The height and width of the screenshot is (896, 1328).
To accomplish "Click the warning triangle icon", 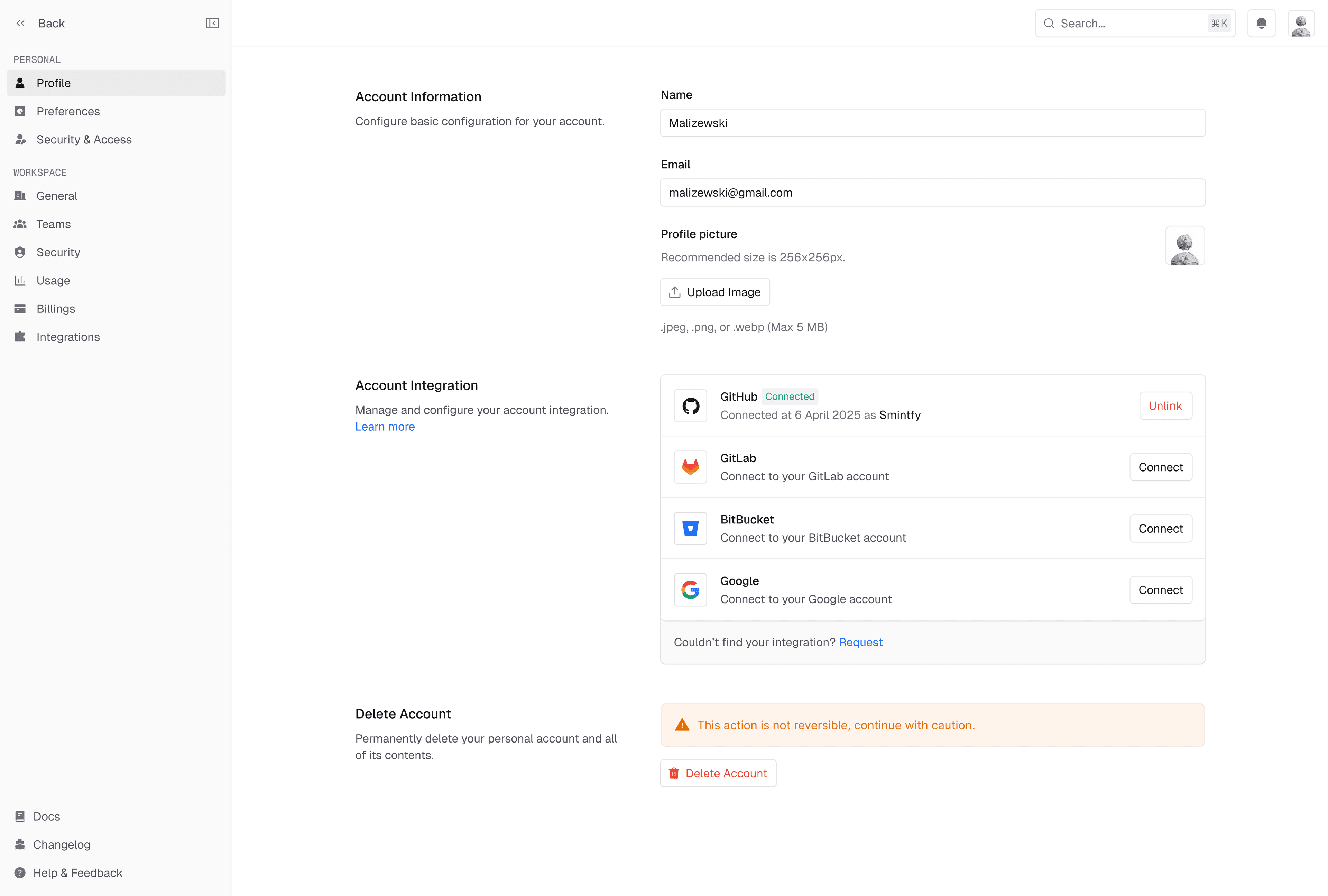I will (682, 725).
